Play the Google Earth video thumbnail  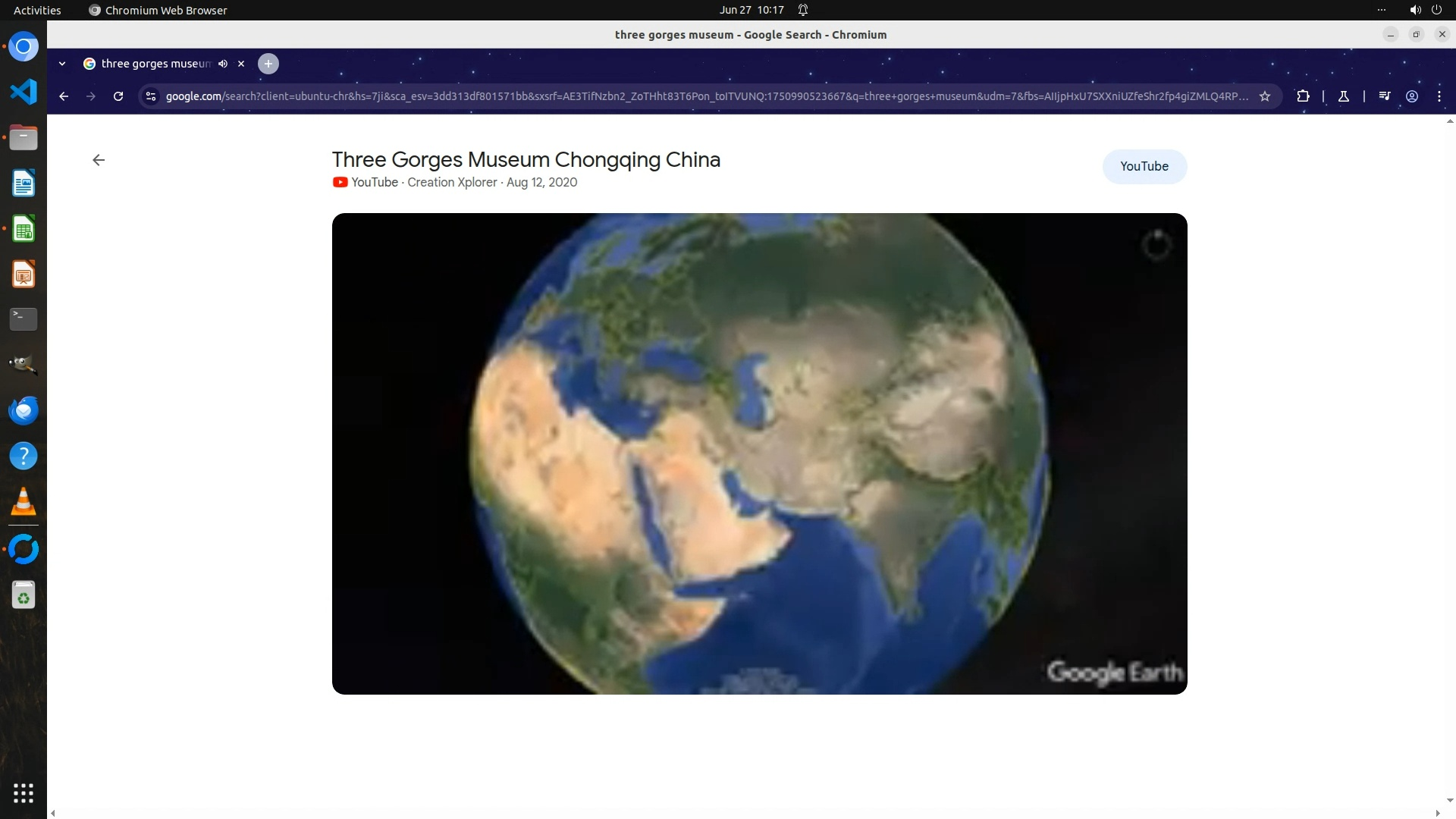click(x=759, y=453)
